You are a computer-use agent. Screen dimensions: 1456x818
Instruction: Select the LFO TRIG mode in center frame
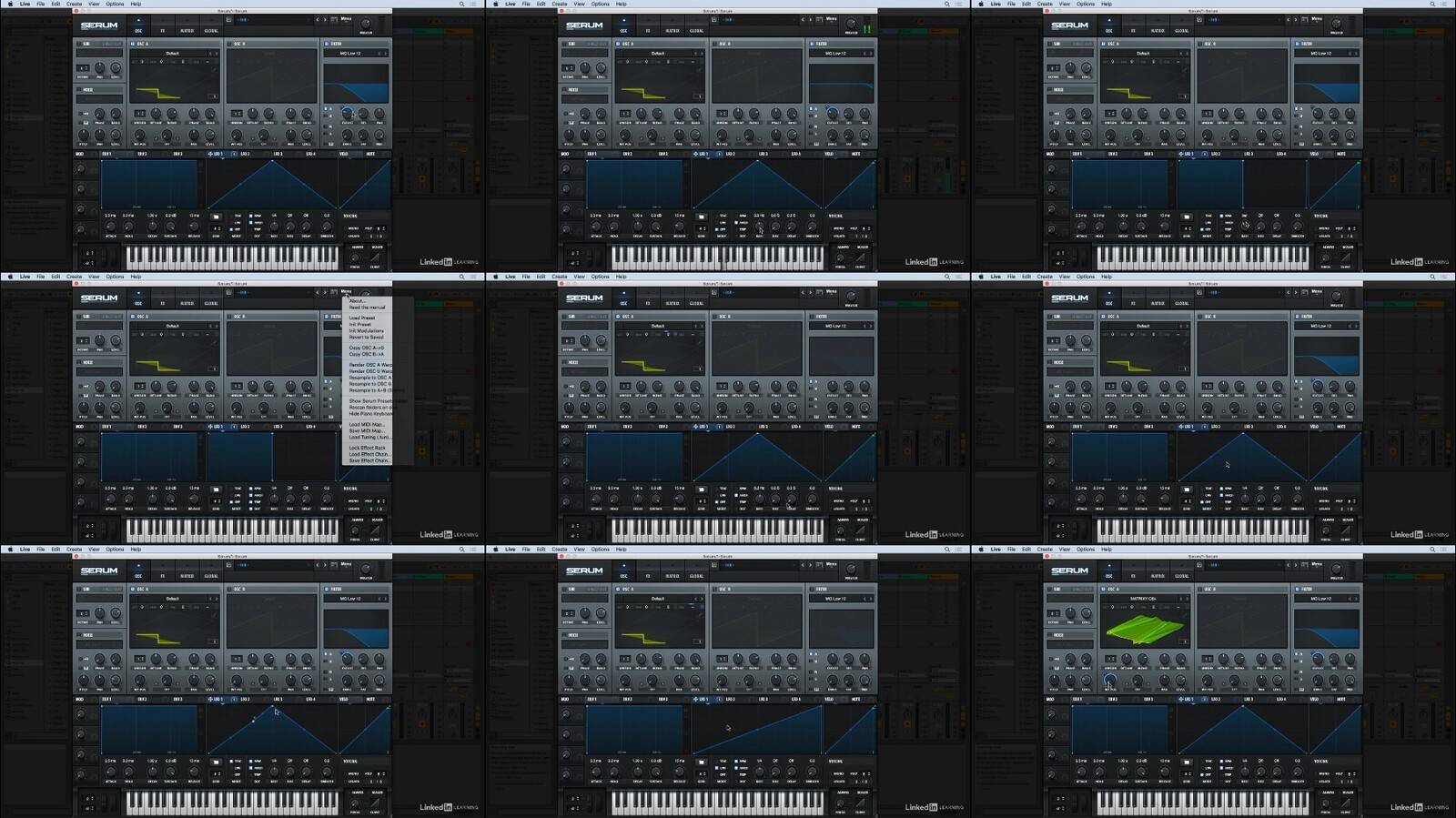click(723, 489)
